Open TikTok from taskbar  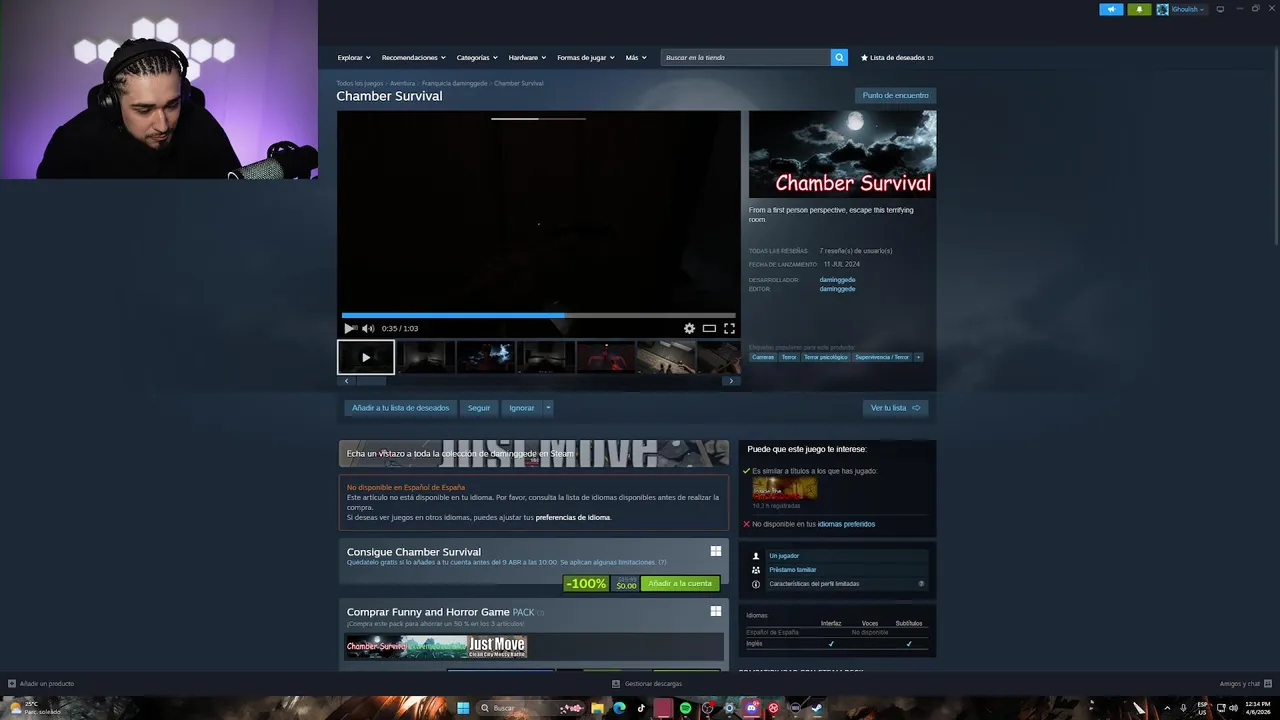pyautogui.click(x=641, y=708)
